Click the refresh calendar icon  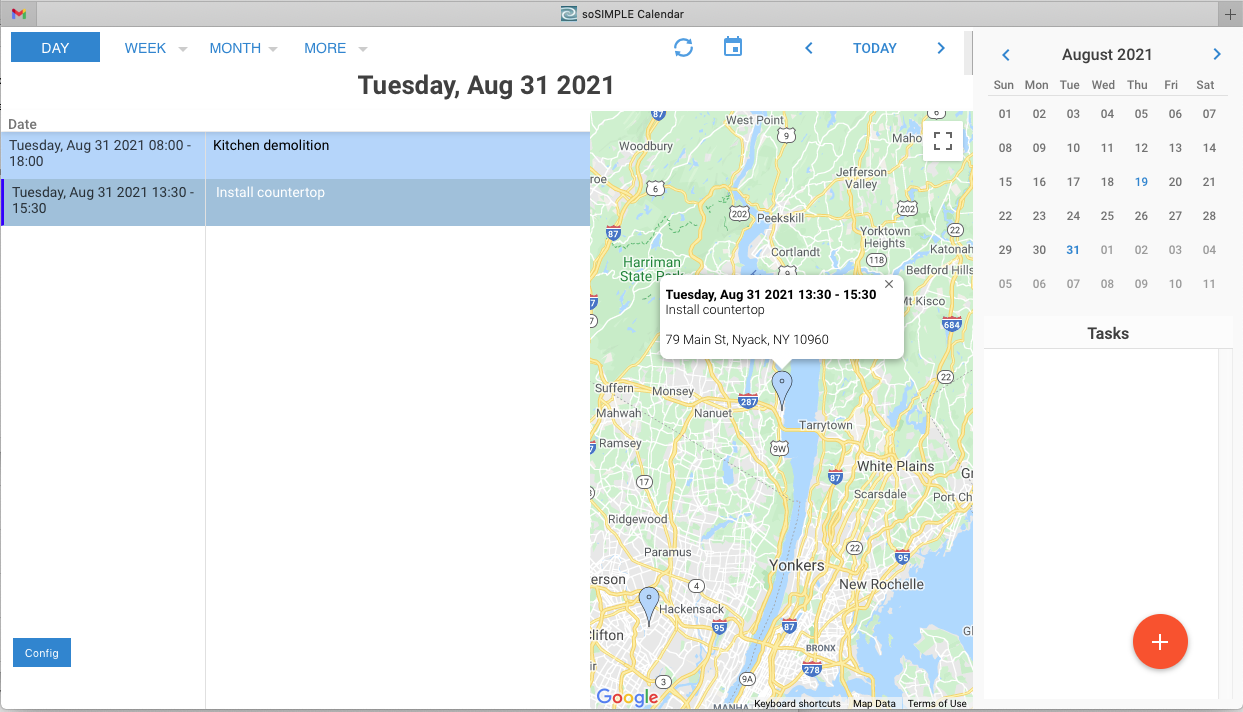click(x=683, y=48)
